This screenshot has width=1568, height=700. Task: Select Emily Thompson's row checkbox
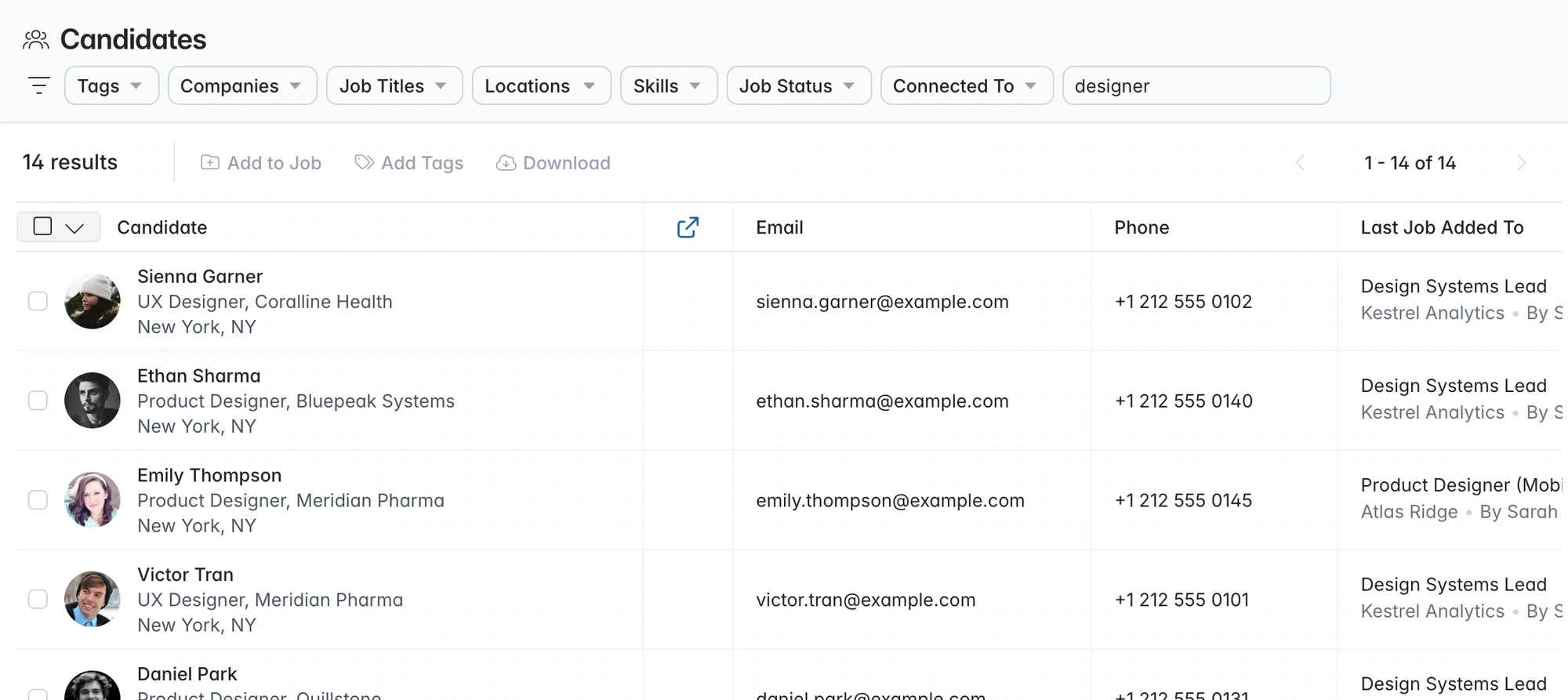pos(38,500)
